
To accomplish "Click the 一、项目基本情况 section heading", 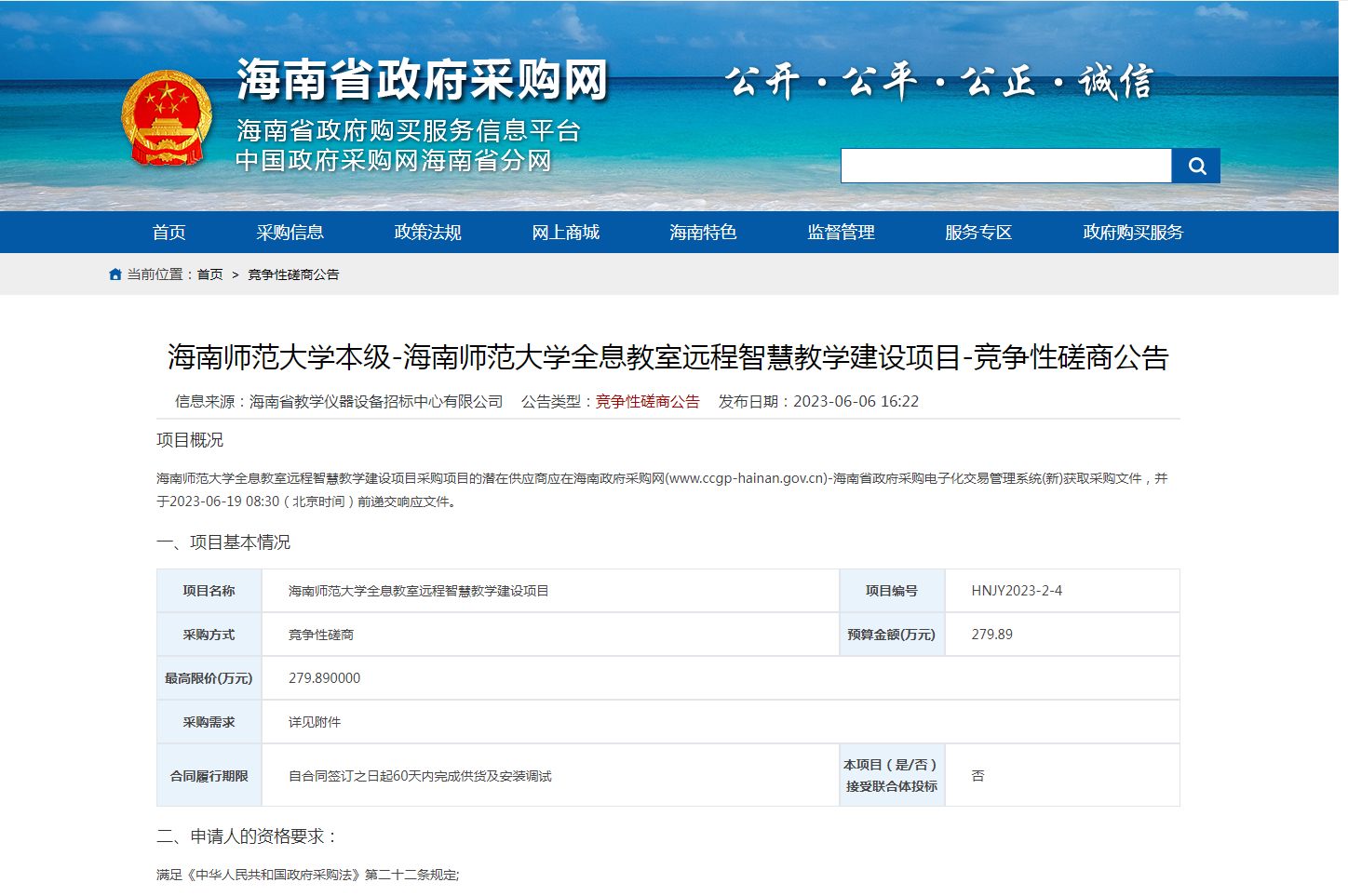I will coord(223,542).
